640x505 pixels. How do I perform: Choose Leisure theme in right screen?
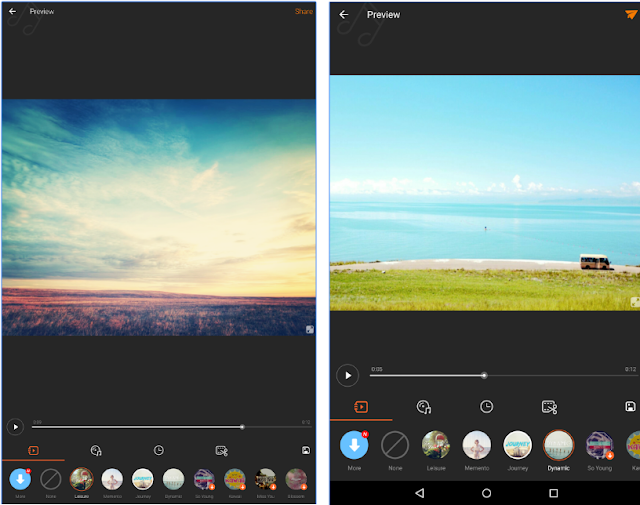(x=436, y=445)
